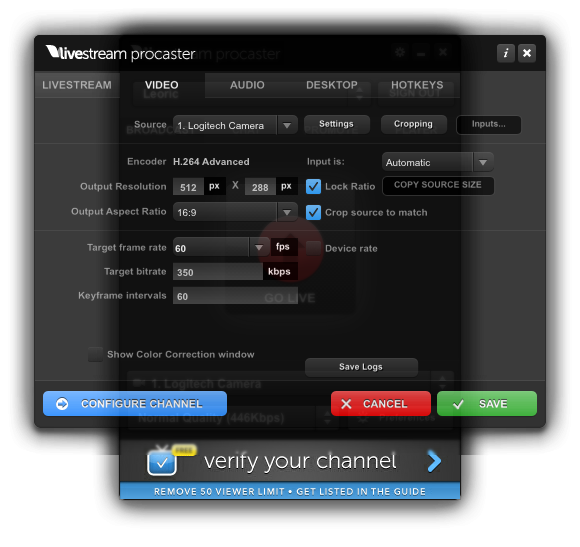Click the green SAVE button
Screen dimensions: 580x547
pos(487,404)
